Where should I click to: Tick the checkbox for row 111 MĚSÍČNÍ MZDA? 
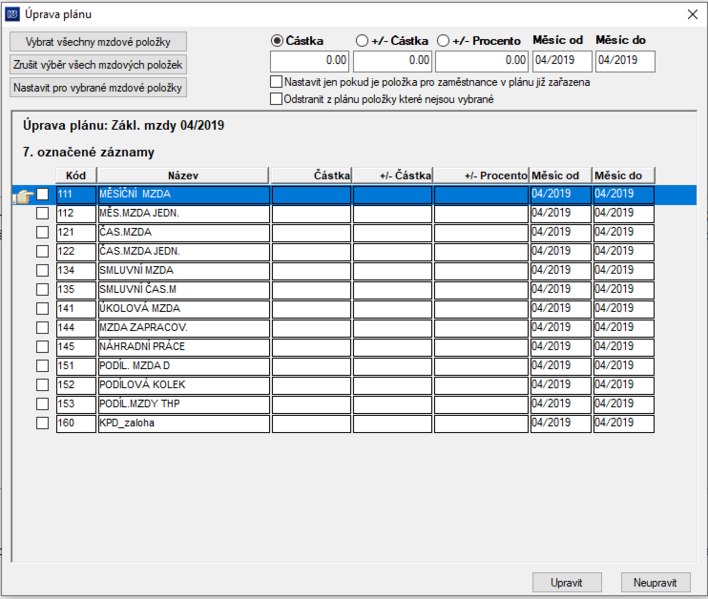[x=42, y=194]
